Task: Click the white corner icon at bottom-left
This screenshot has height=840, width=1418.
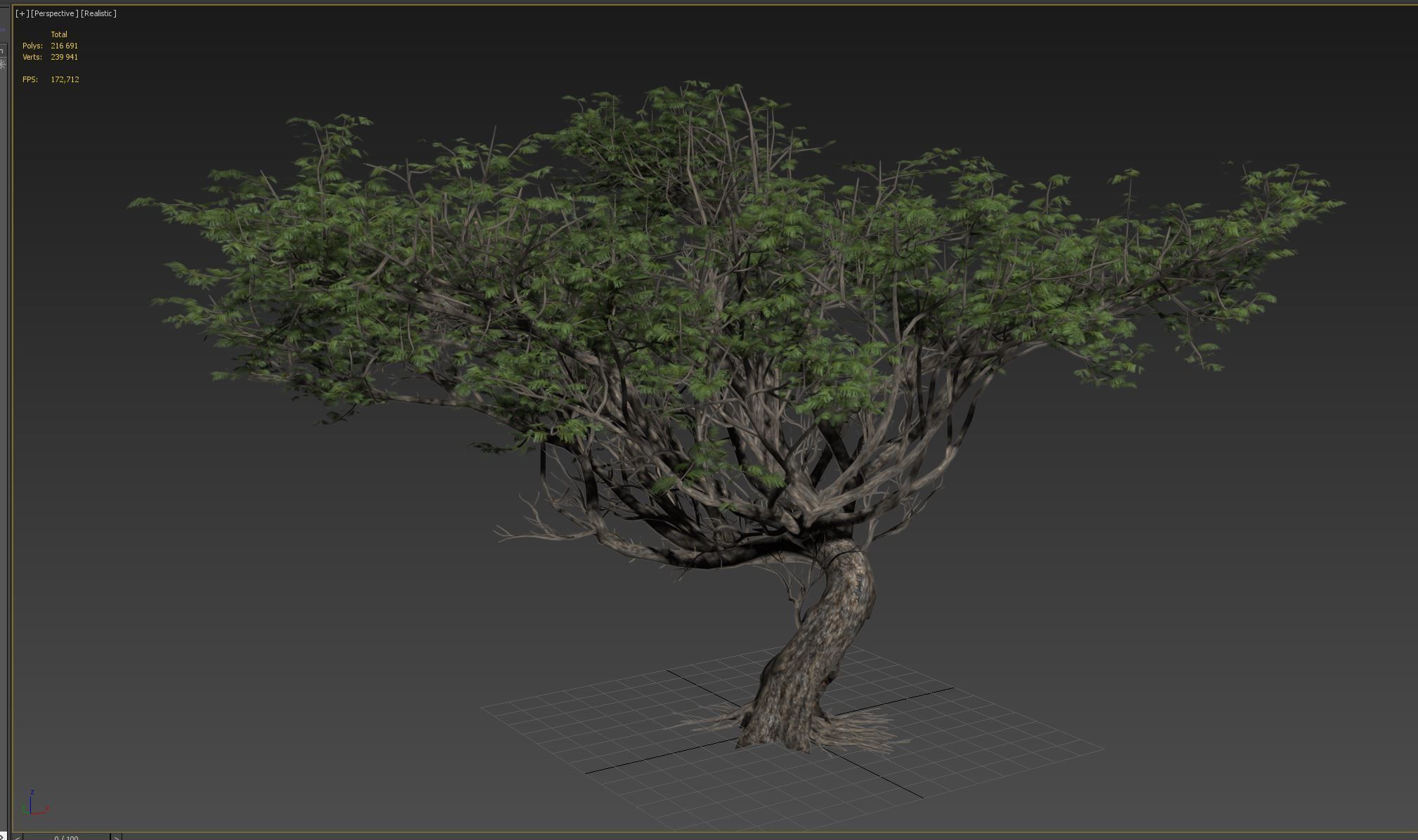Action: click(x=3, y=836)
